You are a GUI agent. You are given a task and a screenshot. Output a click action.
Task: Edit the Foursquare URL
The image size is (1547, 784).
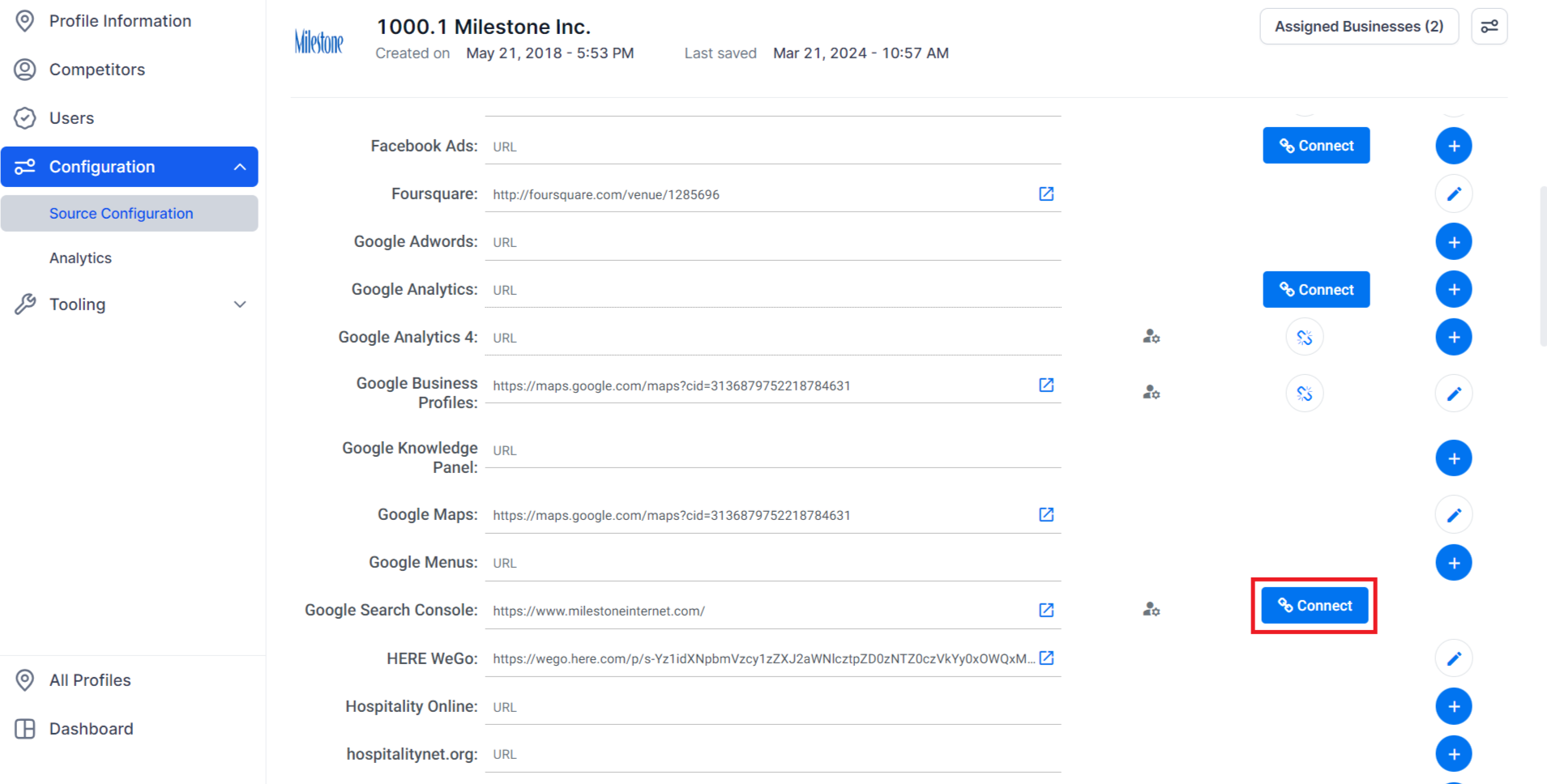(1454, 194)
